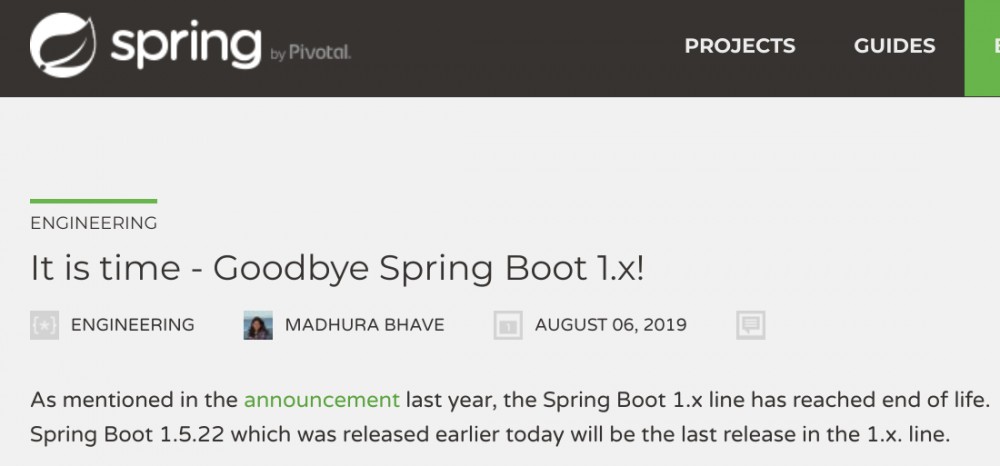This screenshot has width=1000, height=466.
Task: Open author MADHURA BHAVE's profile link
Action: tap(365, 325)
